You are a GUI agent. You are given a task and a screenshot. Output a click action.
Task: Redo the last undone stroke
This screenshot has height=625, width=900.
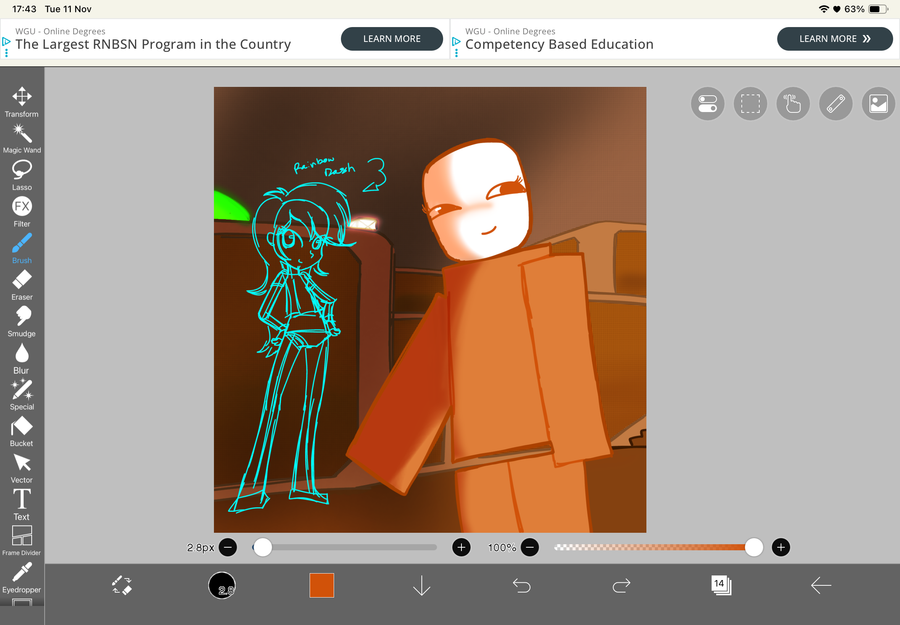point(622,585)
